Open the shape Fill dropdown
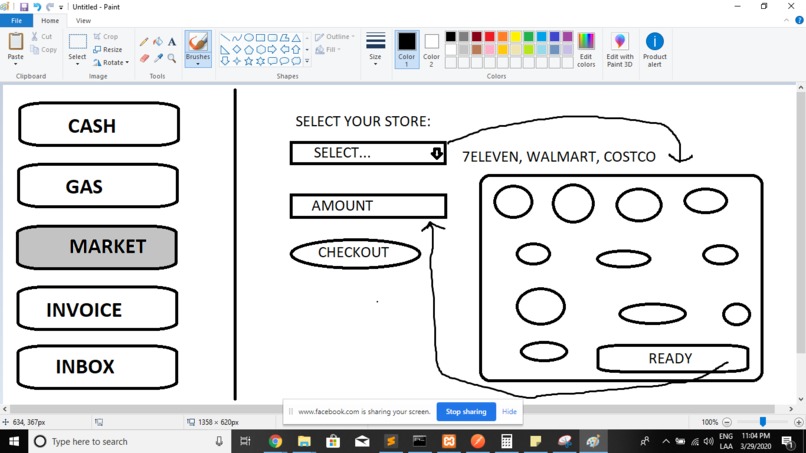Screen dimensions: 806x453 (x=328, y=50)
